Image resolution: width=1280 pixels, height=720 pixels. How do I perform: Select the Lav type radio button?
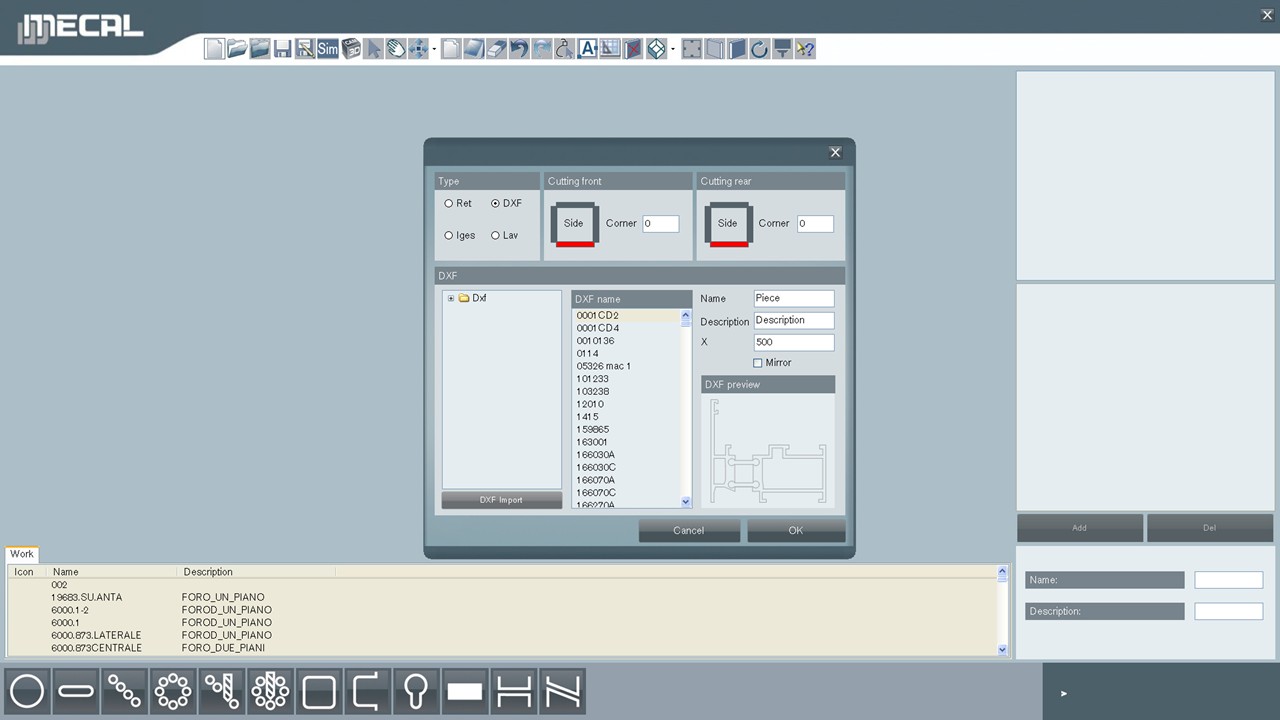click(495, 236)
